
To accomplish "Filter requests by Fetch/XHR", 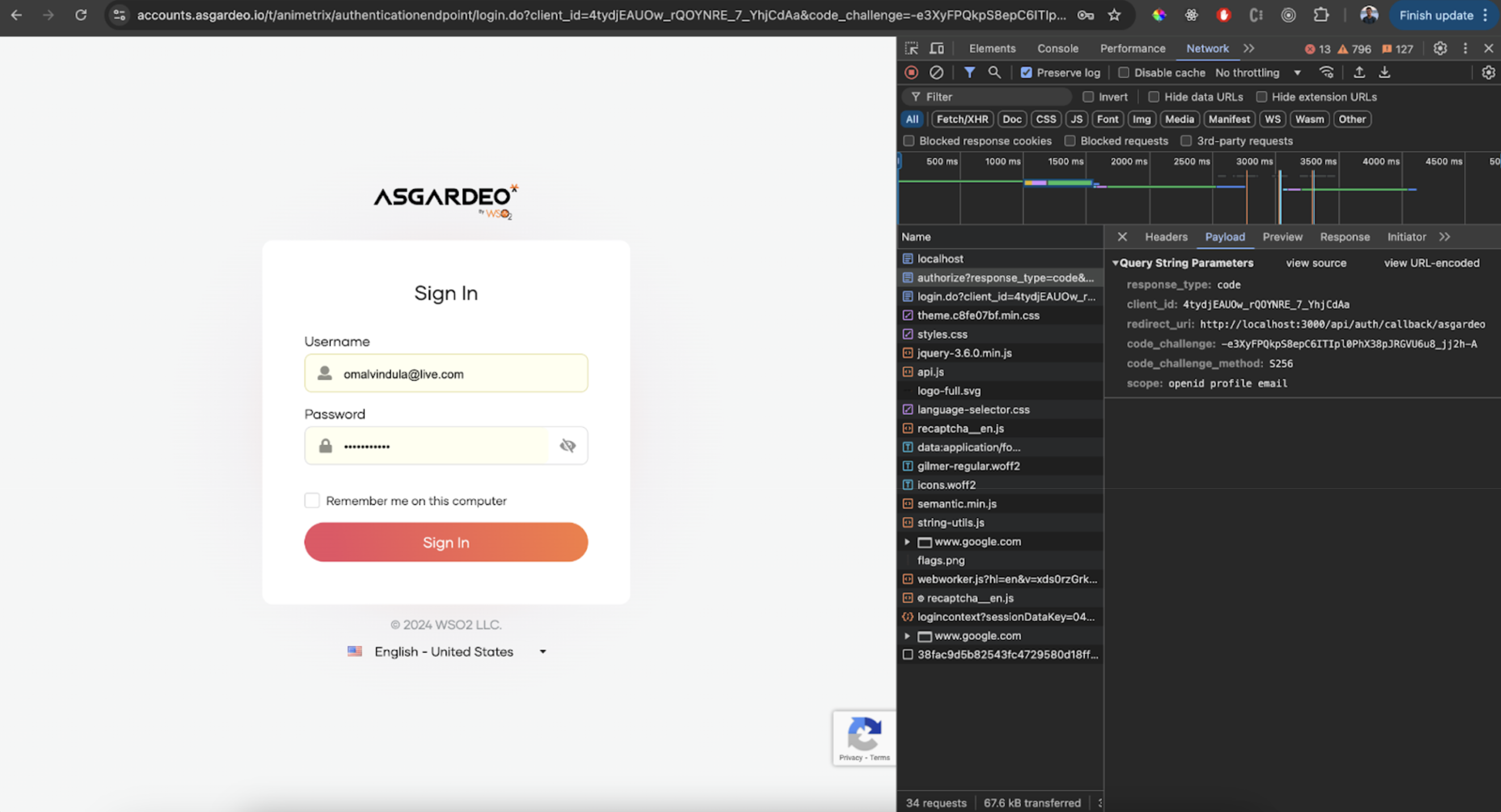I will click(x=962, y=119).
